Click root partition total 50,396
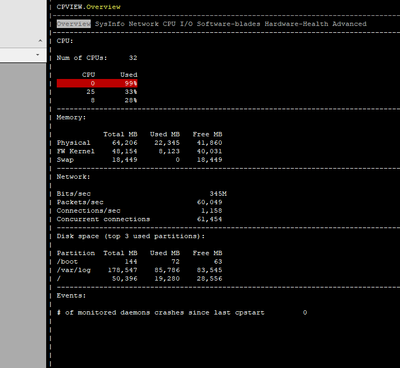The image size is (400, 368). tap(125, 279)
